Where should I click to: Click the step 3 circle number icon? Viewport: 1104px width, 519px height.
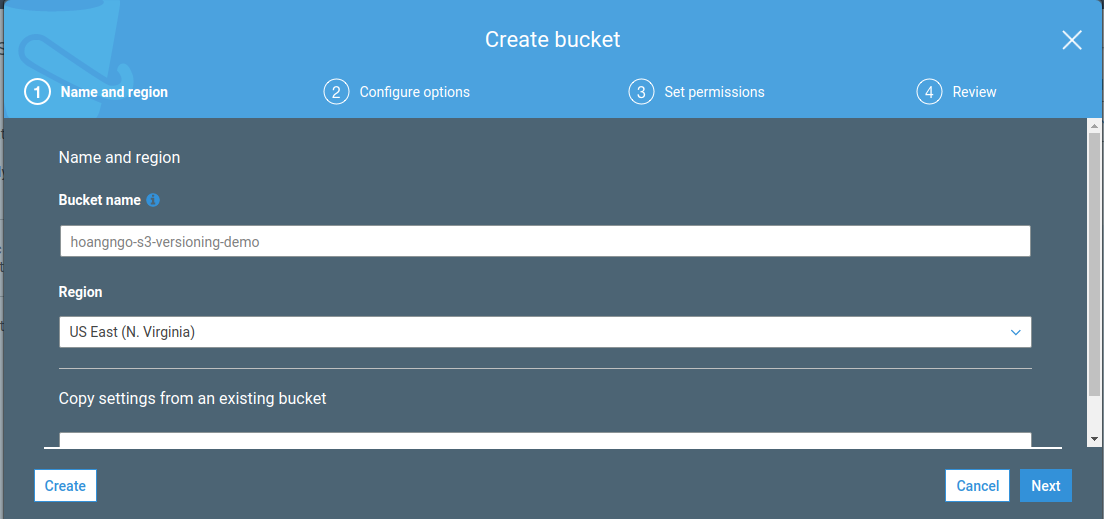[x=641, y=92]
